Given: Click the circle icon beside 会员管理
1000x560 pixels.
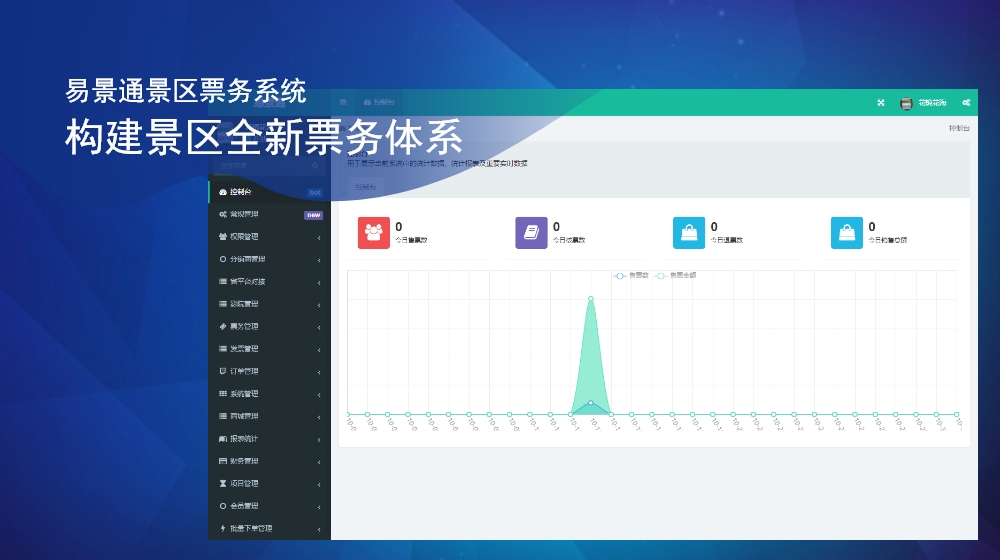Looking at the screenshot, I should click(223, 506).
